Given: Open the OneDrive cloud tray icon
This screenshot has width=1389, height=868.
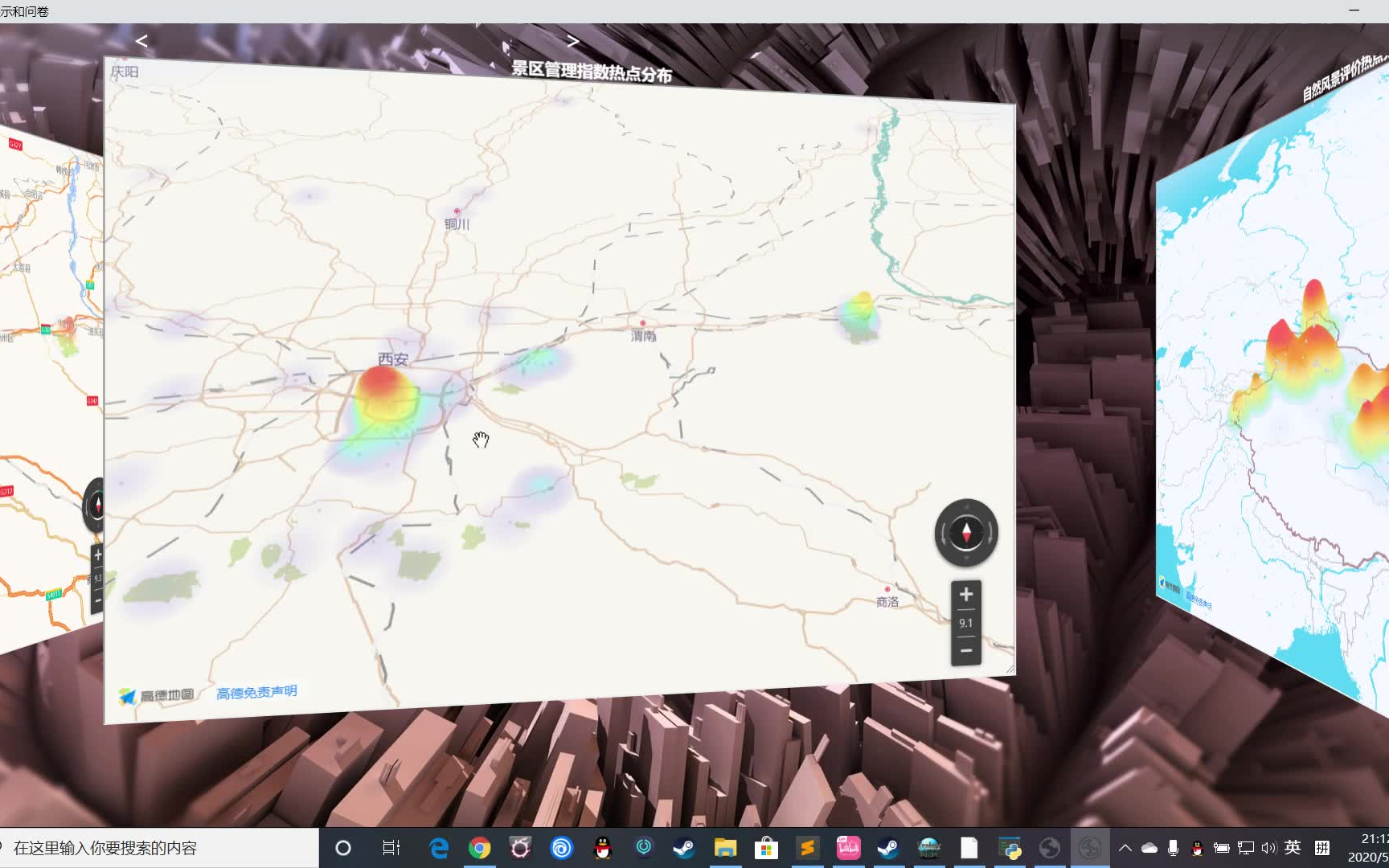Looking at the screenshot, I should coord(1149,848).
